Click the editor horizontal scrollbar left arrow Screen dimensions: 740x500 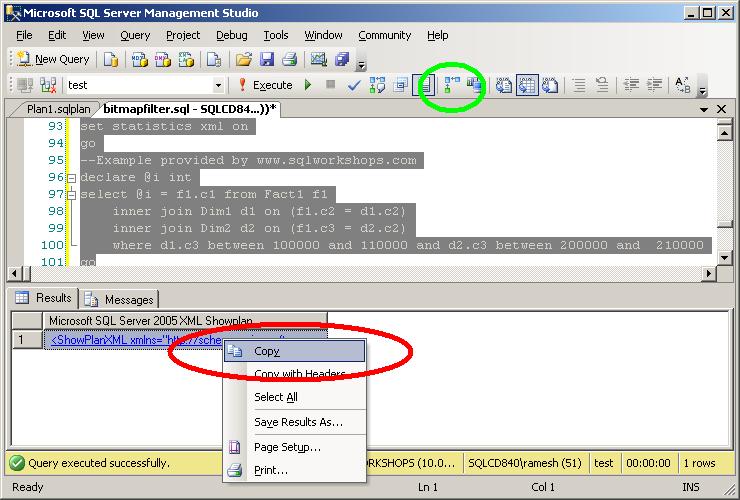point(14,273)
